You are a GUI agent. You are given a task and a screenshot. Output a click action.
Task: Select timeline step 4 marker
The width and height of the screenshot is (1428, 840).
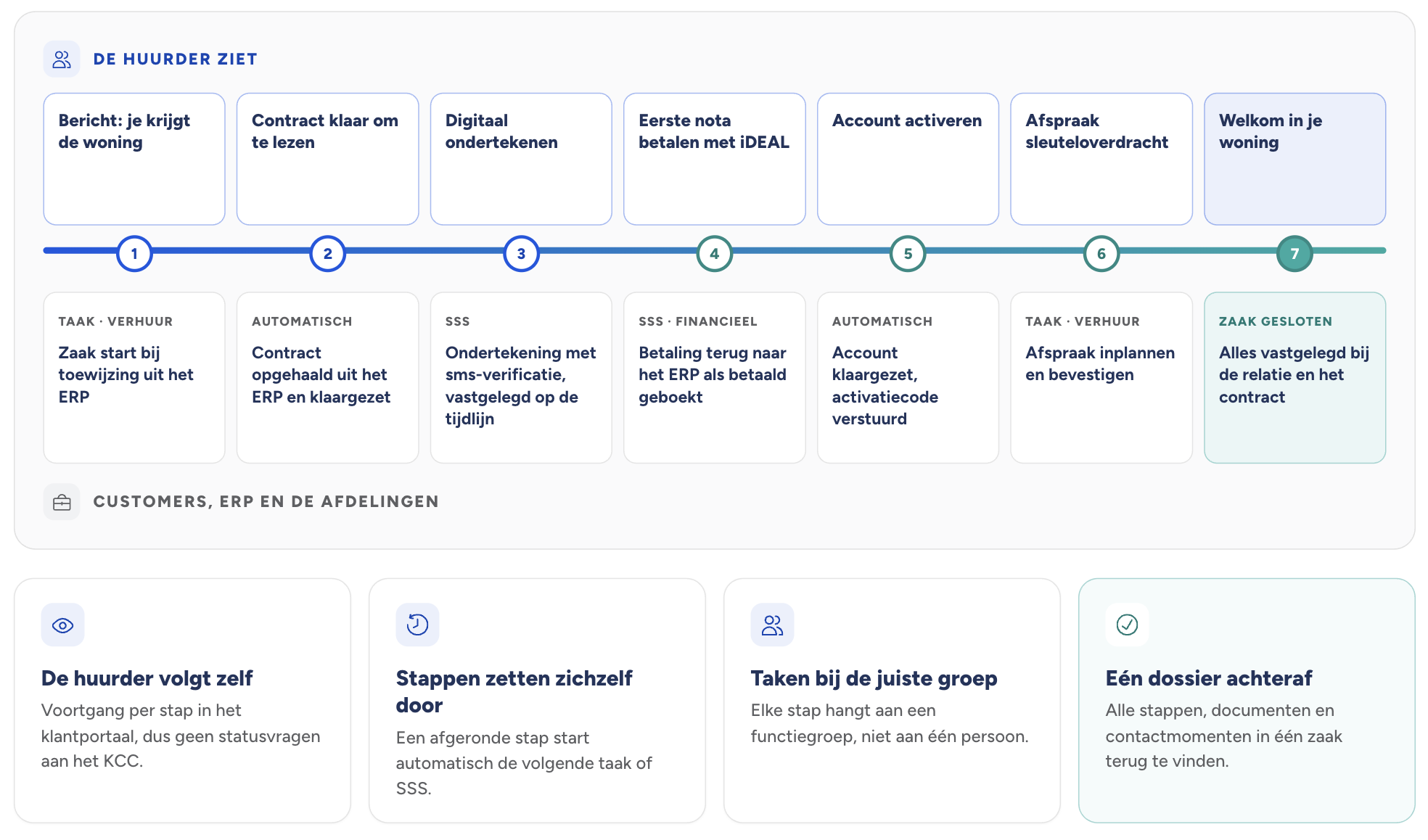pyautogui.click(x=715, y=253)
